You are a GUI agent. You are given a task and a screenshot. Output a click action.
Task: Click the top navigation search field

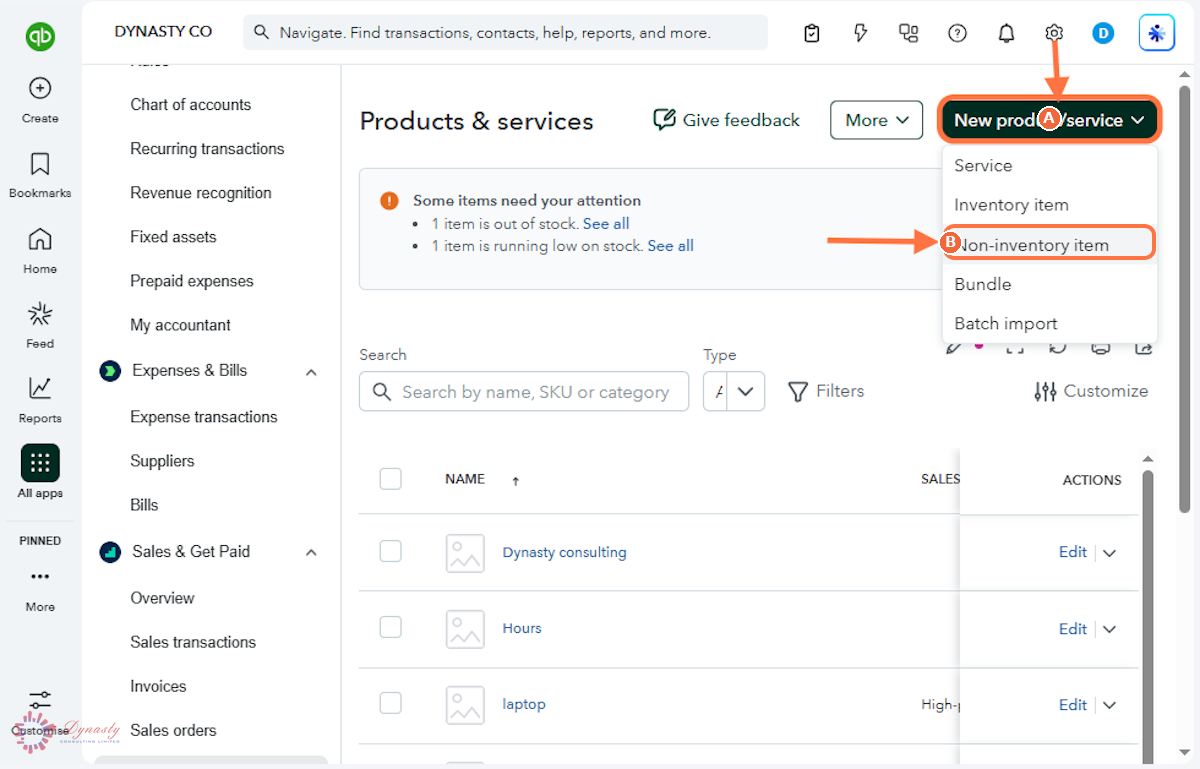click(x=505, y=33)
